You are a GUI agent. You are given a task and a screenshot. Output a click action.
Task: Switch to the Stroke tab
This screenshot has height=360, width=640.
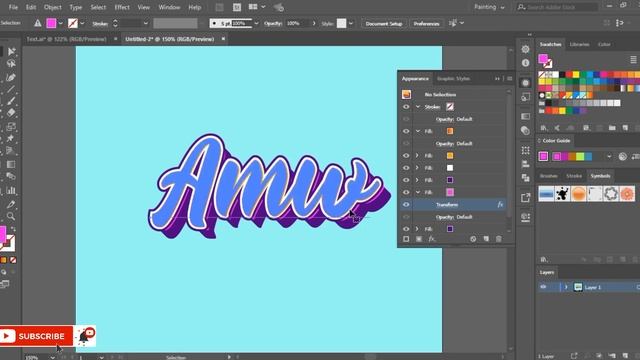pyautogui.click(x=573, y=176)
